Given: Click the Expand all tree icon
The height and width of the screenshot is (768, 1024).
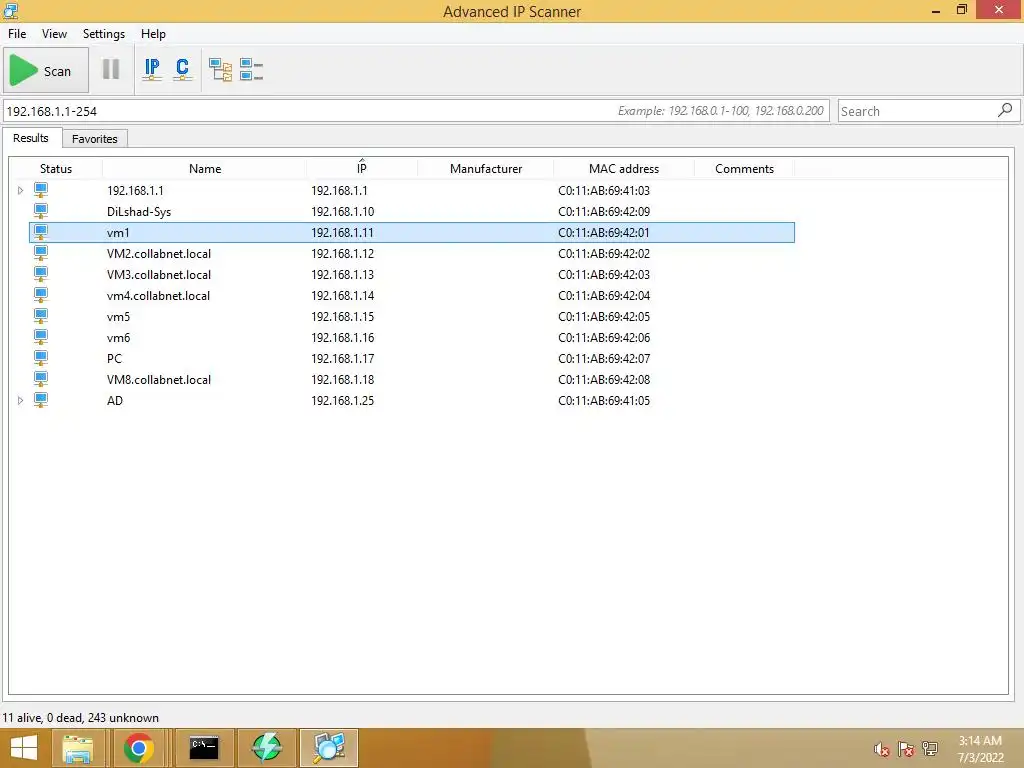Looking at the screenshot, I should [220, 69].
